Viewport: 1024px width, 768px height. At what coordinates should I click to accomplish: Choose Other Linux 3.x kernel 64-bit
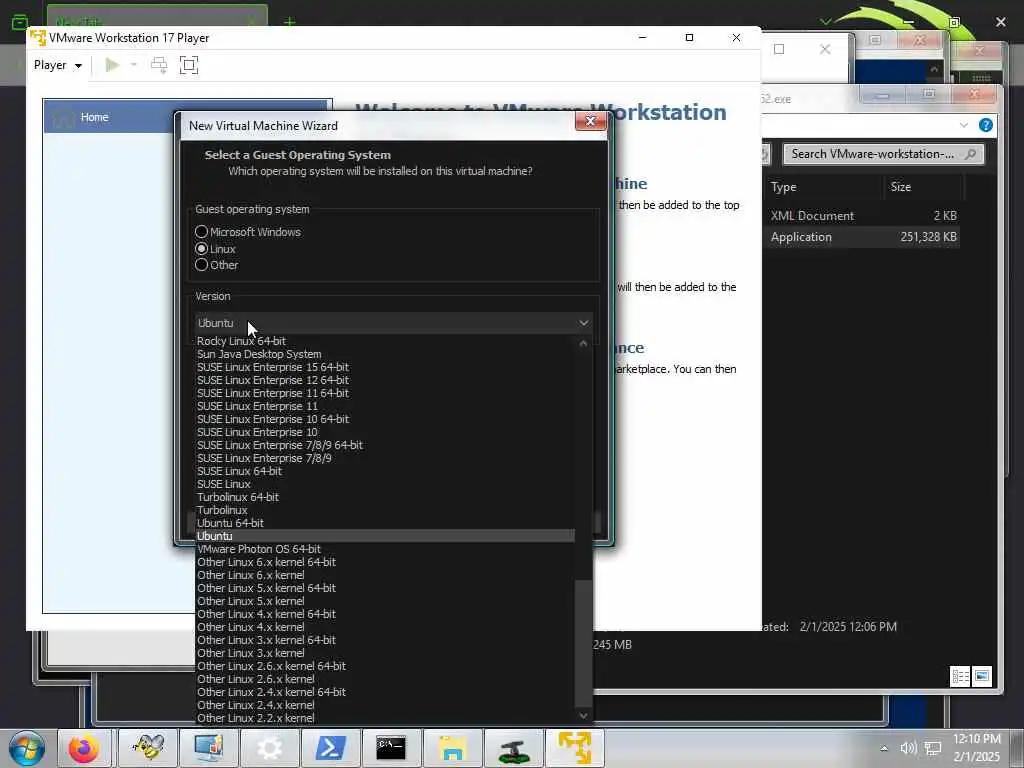(x=385, y=640)
